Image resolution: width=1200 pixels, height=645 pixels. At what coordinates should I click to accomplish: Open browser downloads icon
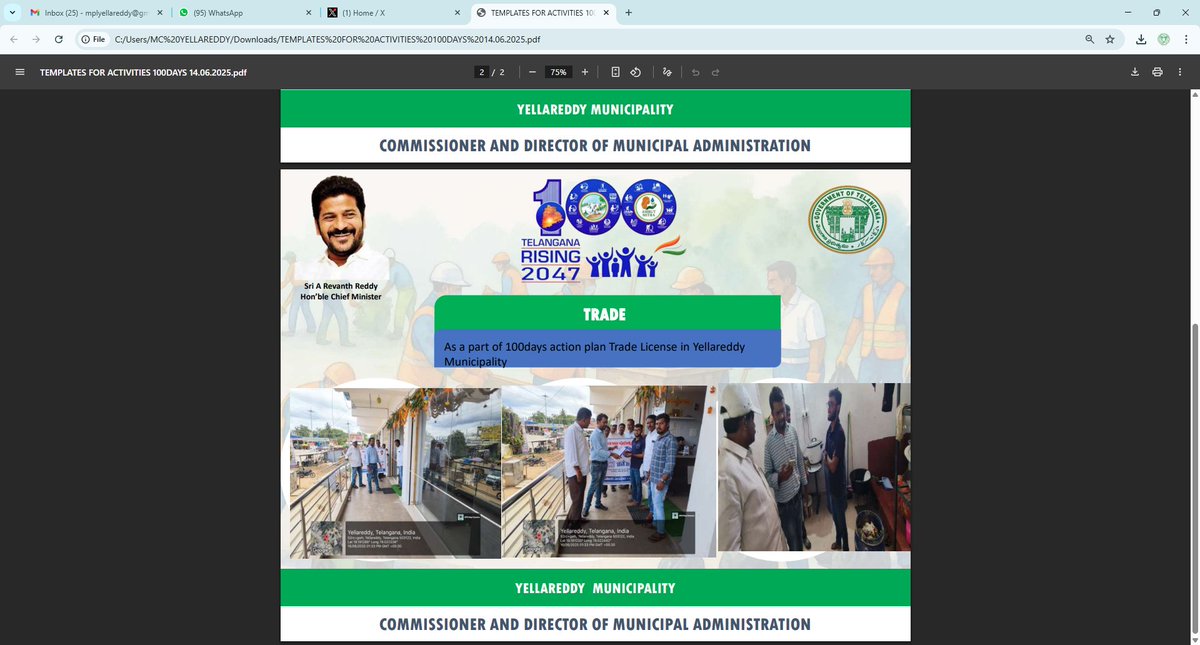pos(1141,39)
